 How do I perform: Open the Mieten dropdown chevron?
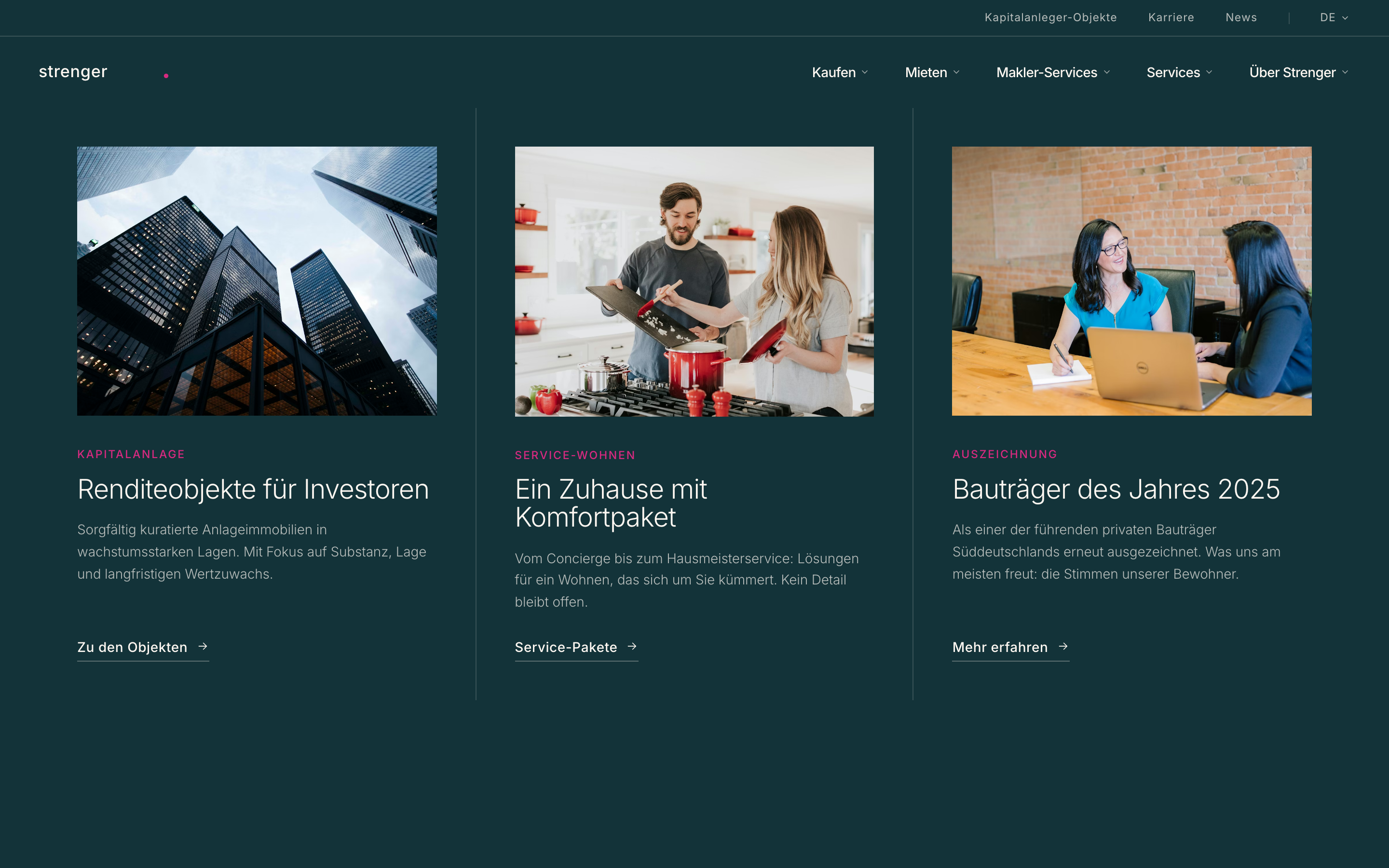(956, 72)
